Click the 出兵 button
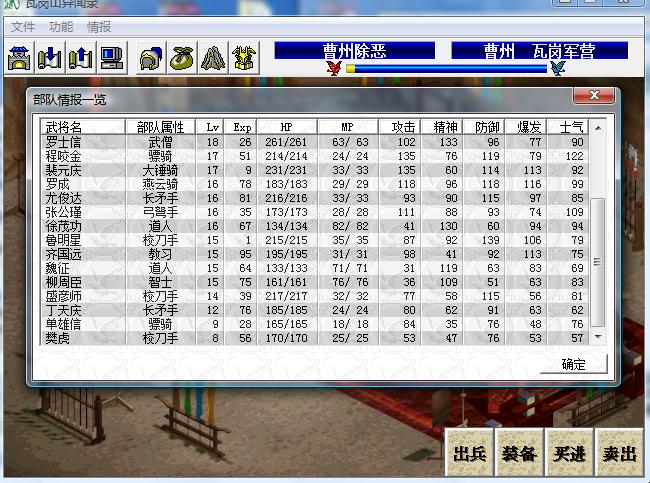Image resolution: width=650 pixels, height=483 pixels. [470, 453]
